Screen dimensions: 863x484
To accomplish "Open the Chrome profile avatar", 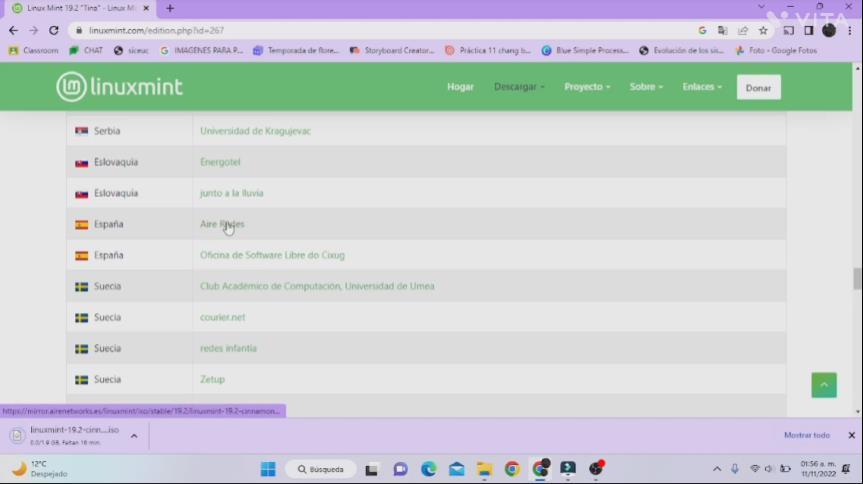I will click(829, 31).
